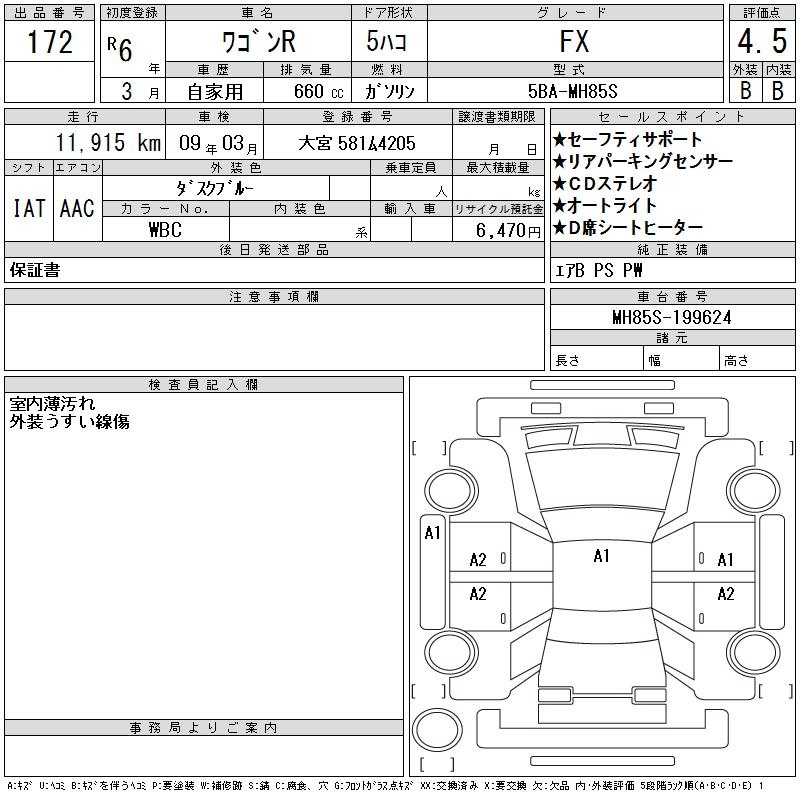Click the 検査員記入欄 header
The height and width of the screenshot is (800, 800).
[x=204, y=384]
